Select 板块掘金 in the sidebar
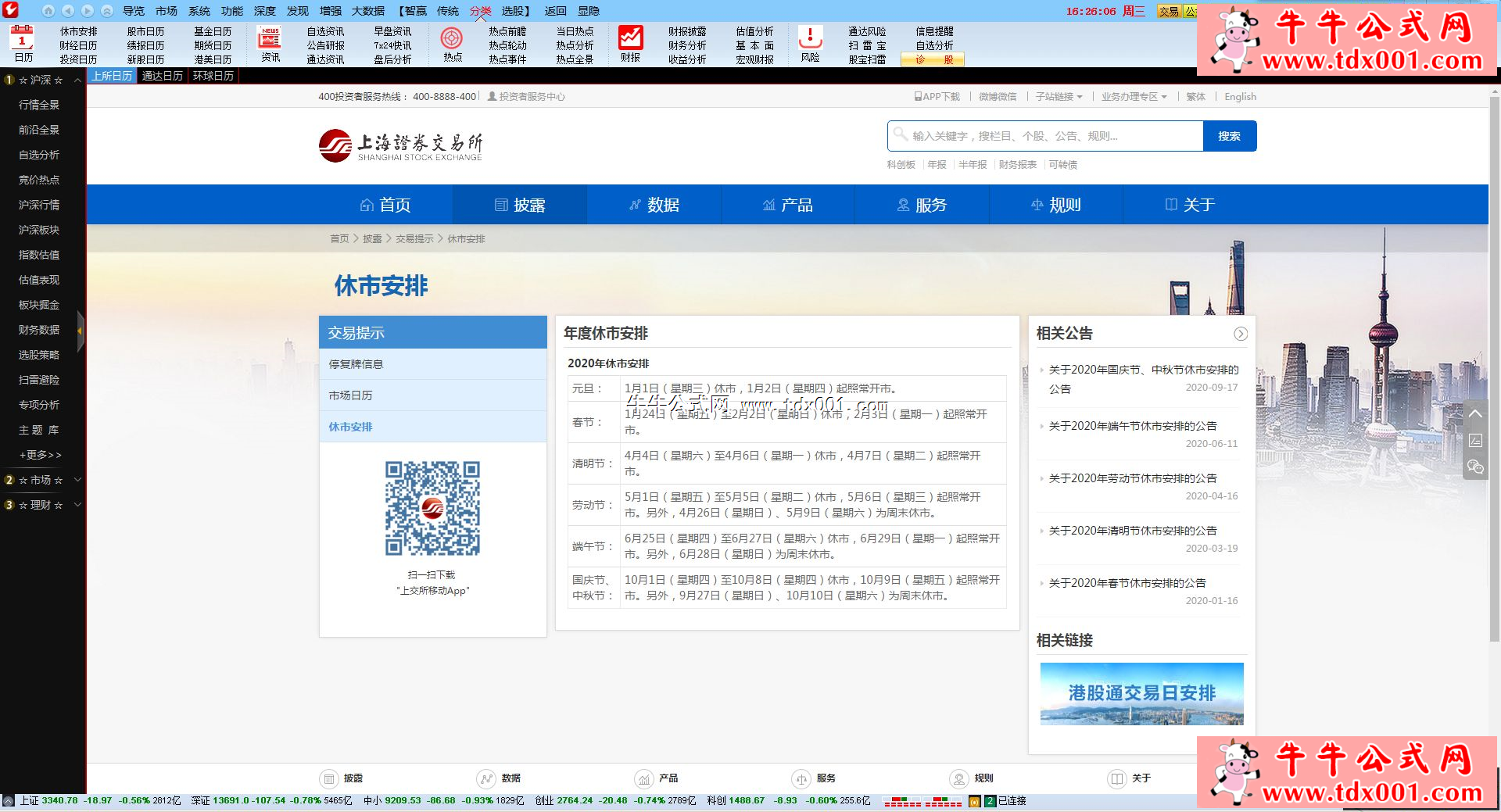 (39, 305)
